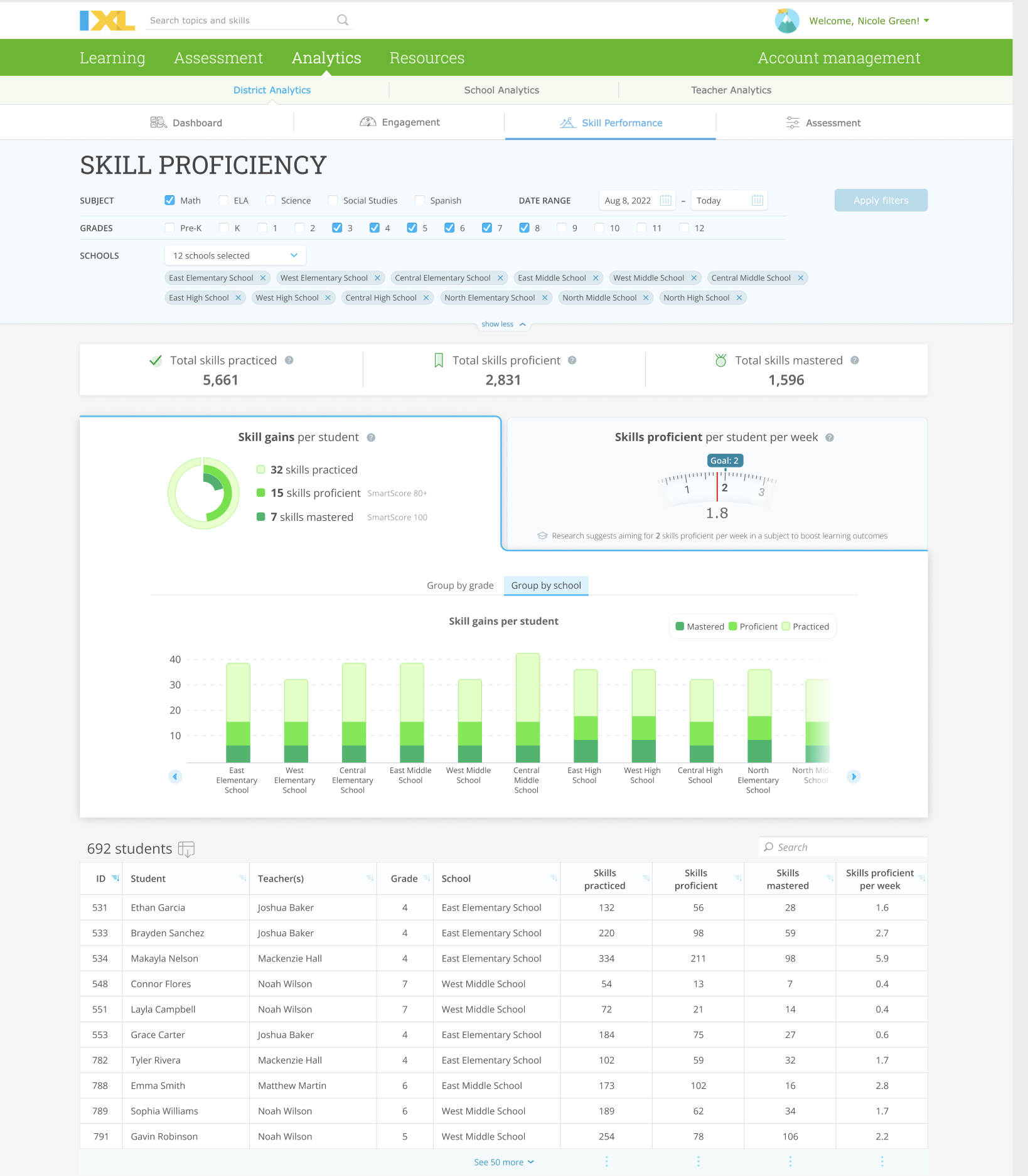Open the Assessment sliders icon
This screenshot has width=1028, height=1176.
793,122
